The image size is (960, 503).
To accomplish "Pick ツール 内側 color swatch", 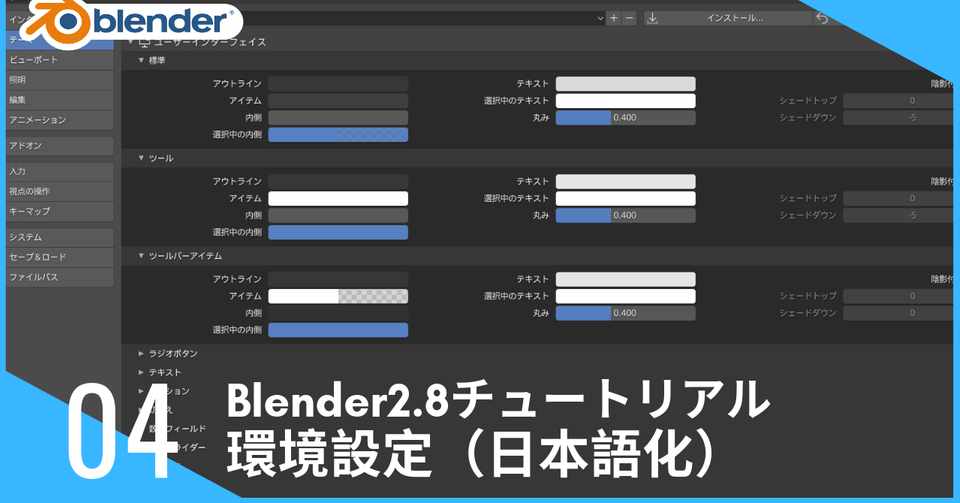I will pos(338,215).
